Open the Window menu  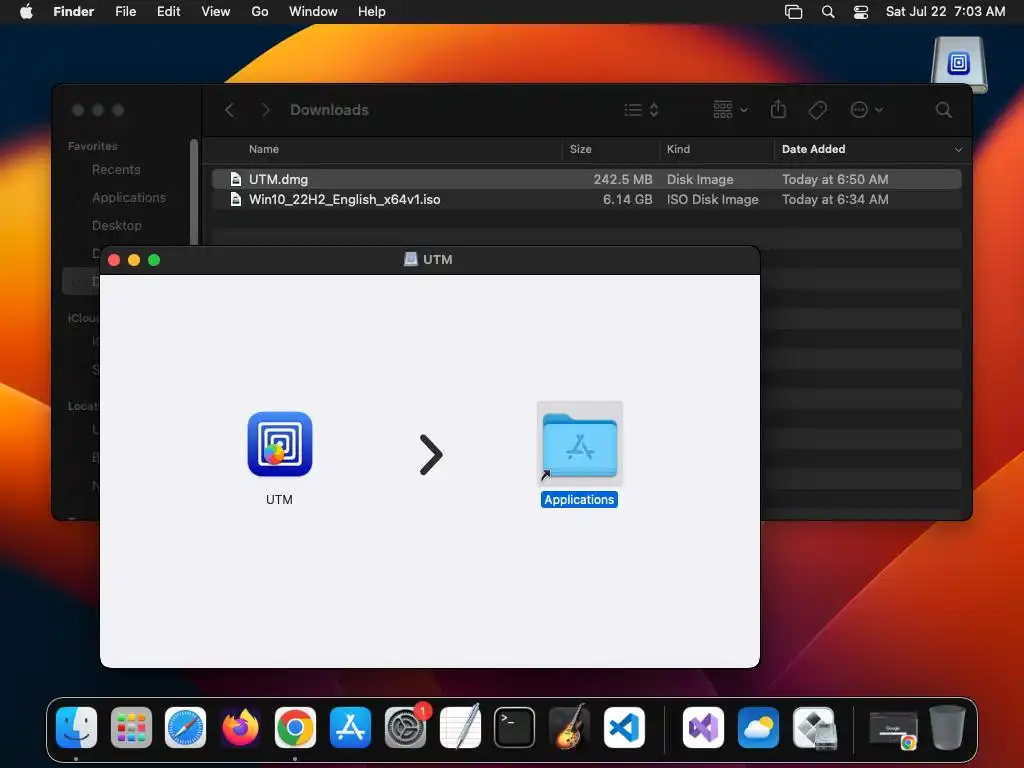pos(313,11)
